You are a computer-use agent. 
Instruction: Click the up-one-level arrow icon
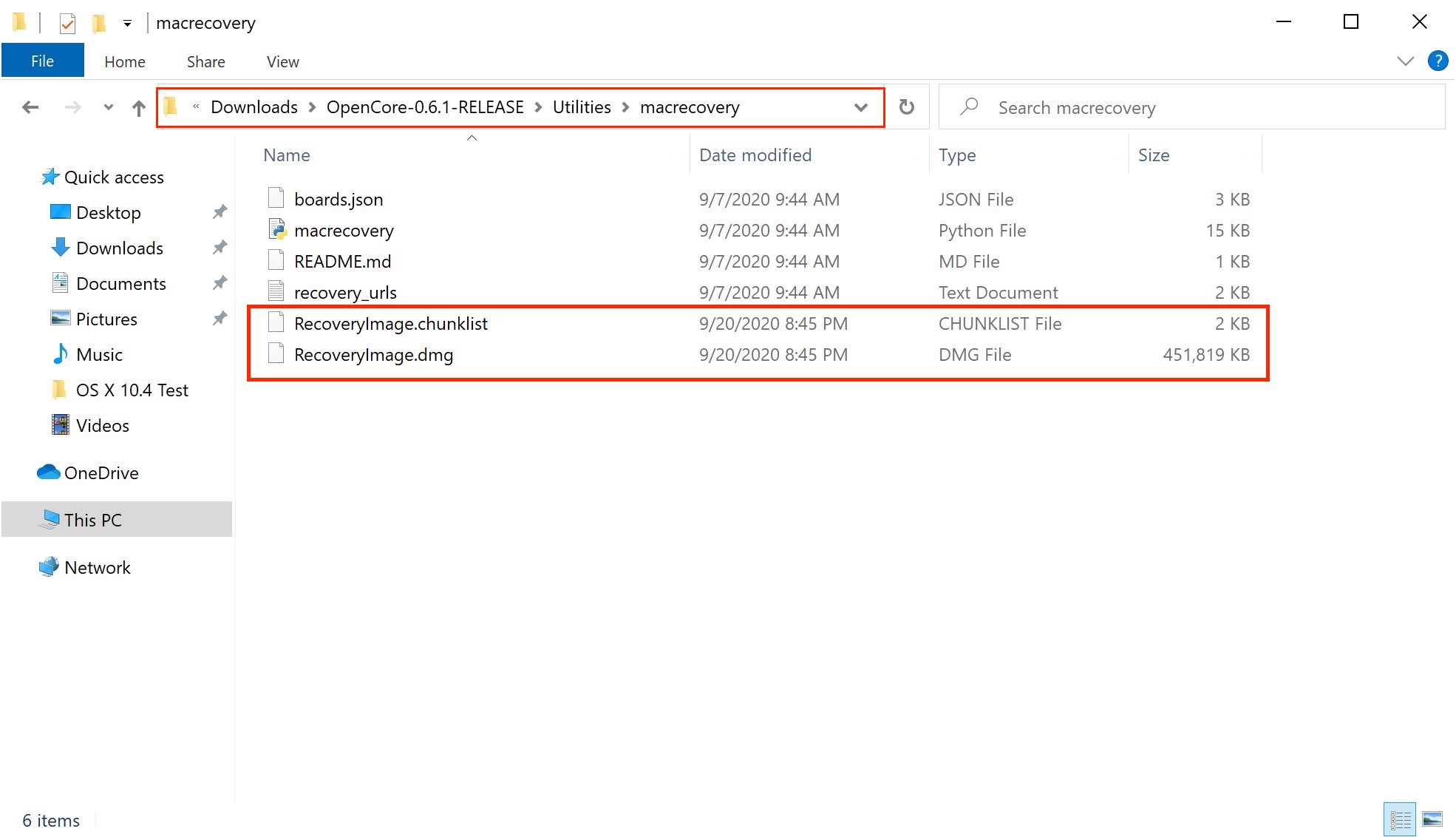click(138, 108)
